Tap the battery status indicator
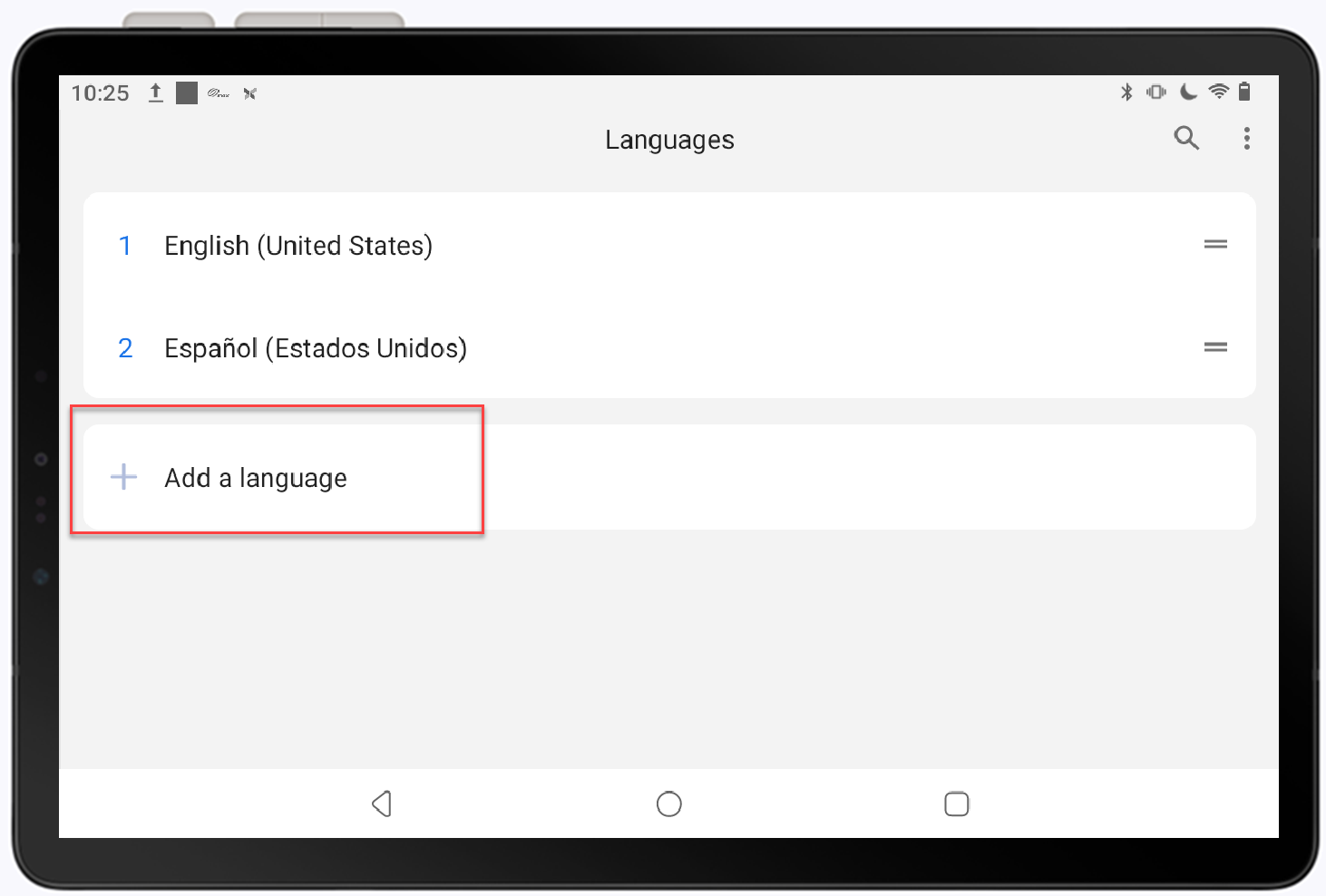The image size is (1326, 896). [x=1245, y=92]
